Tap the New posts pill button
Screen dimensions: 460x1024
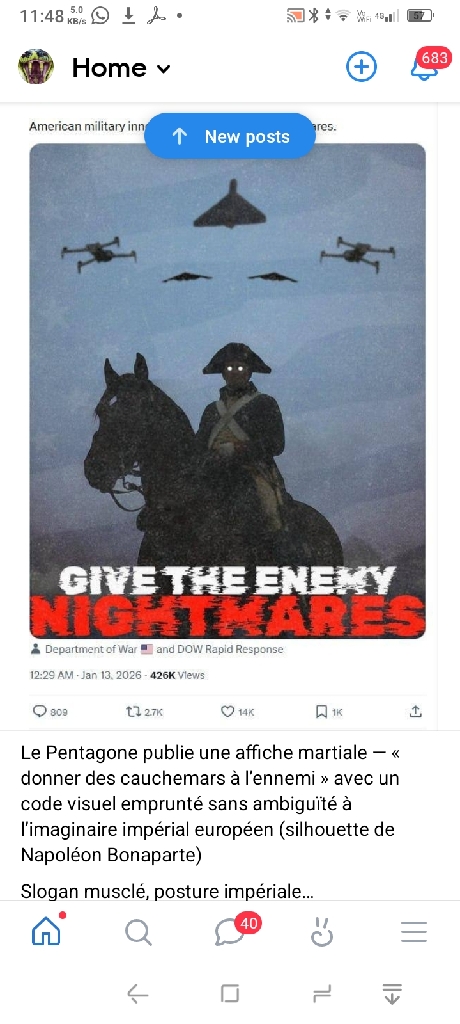(x=230, y=136)
